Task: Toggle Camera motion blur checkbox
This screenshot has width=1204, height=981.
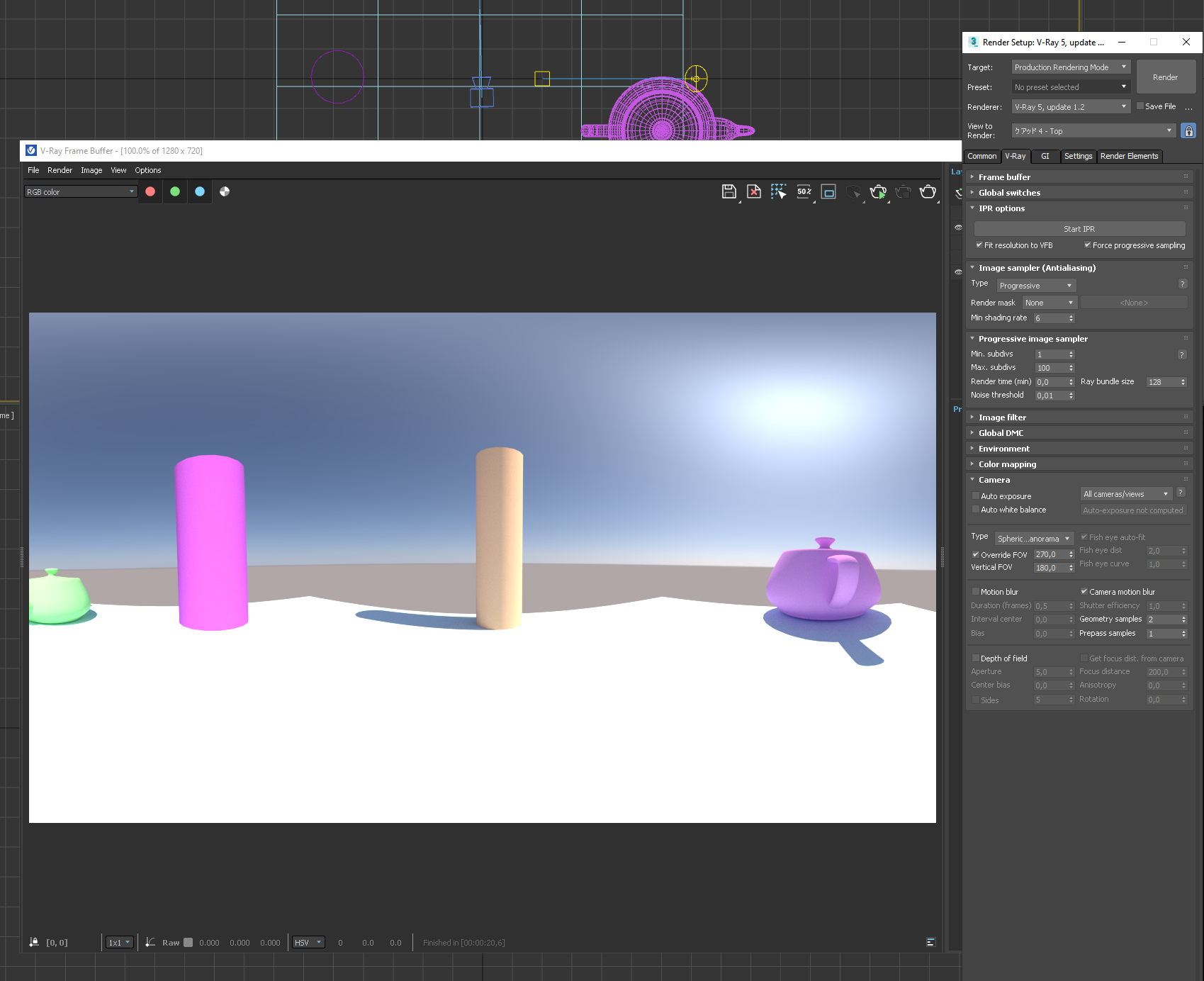Action: [1084, 591]
